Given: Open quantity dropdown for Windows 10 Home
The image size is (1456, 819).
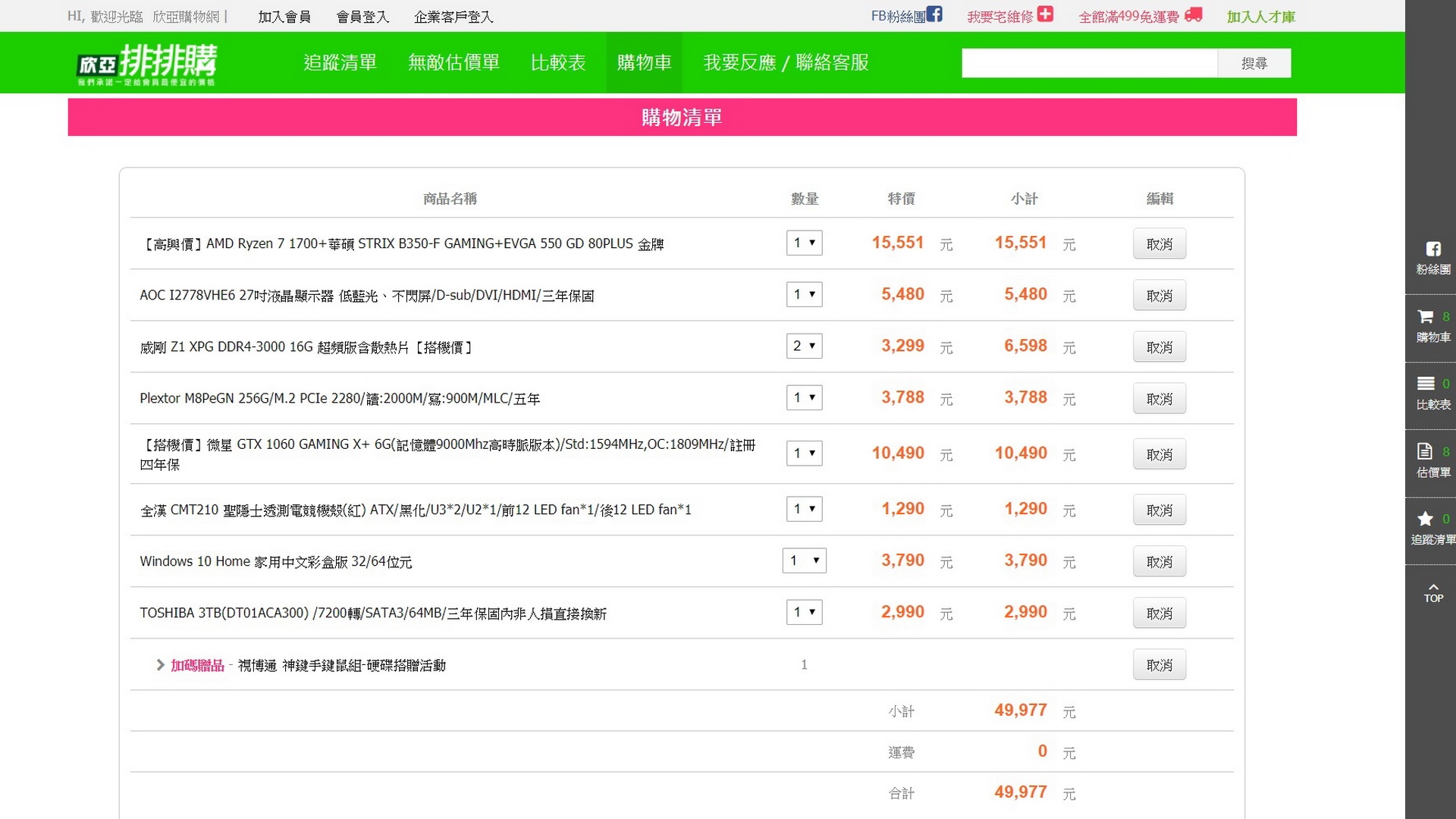Looking at the screenshot, I should point(804,560).
